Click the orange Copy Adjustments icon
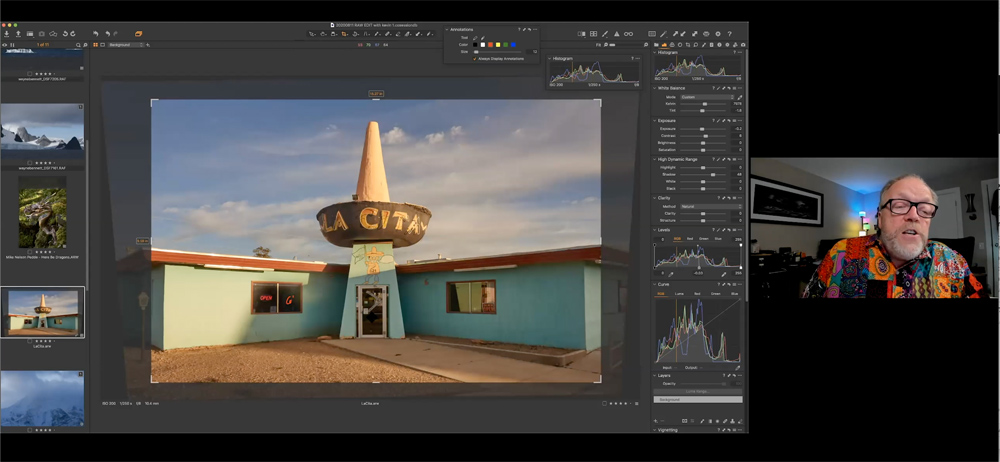 coord(139,34)
